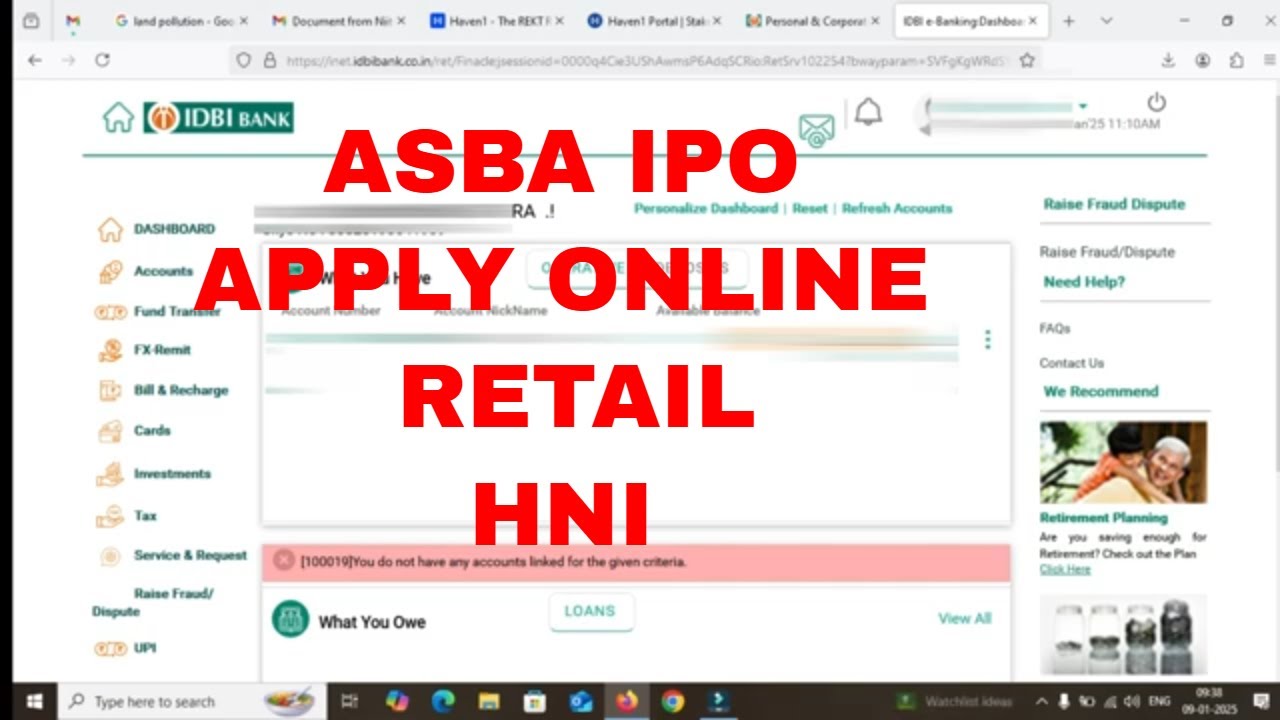This screenshot has width=1280, height=720.
Task: Click the Reset link
Action: 810,208
